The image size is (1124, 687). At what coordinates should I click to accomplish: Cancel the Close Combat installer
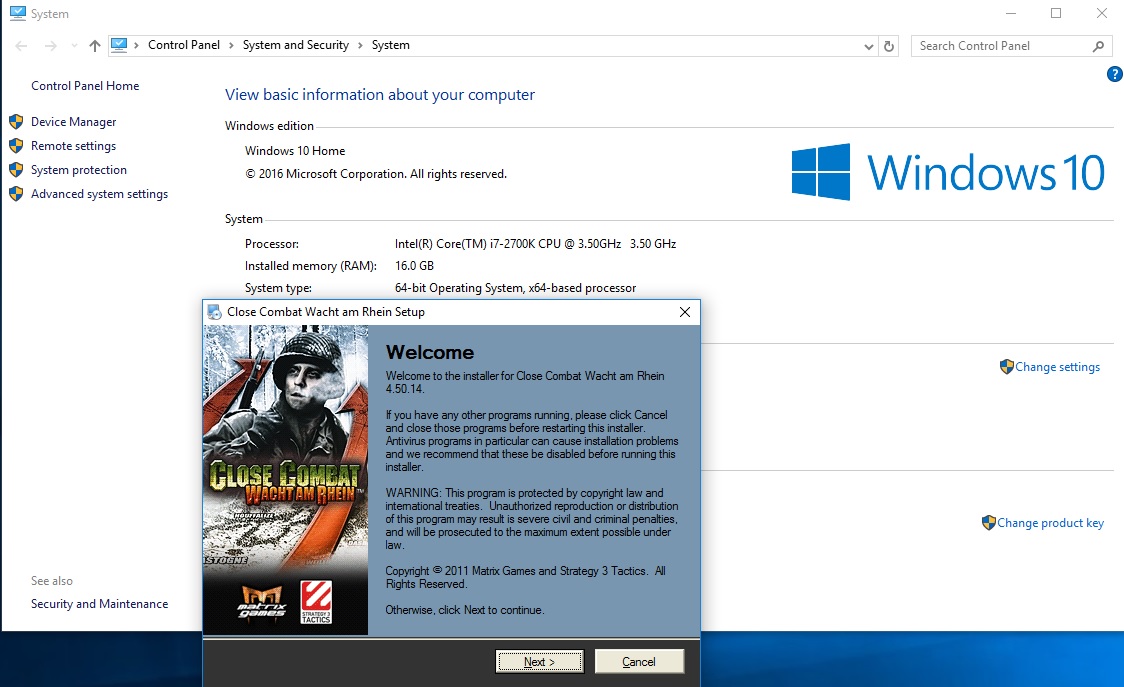pos(639,661)
